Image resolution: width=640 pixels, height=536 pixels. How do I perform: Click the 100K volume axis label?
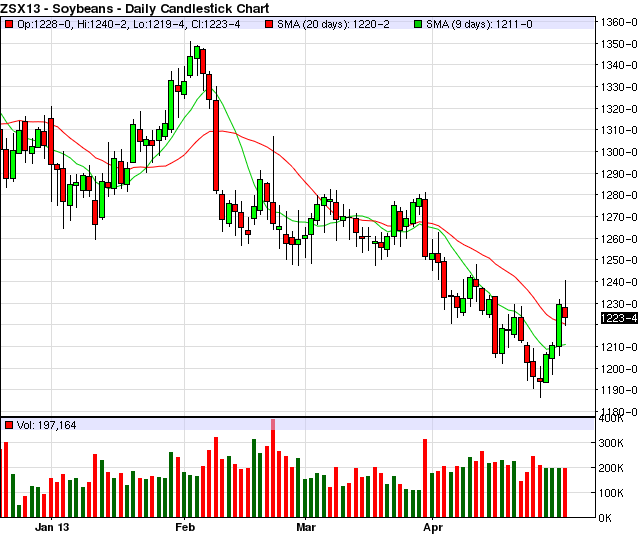(x=611, y=493)
